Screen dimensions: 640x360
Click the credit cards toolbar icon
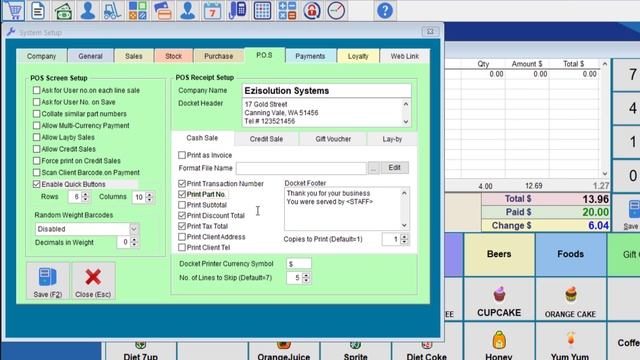163,11
